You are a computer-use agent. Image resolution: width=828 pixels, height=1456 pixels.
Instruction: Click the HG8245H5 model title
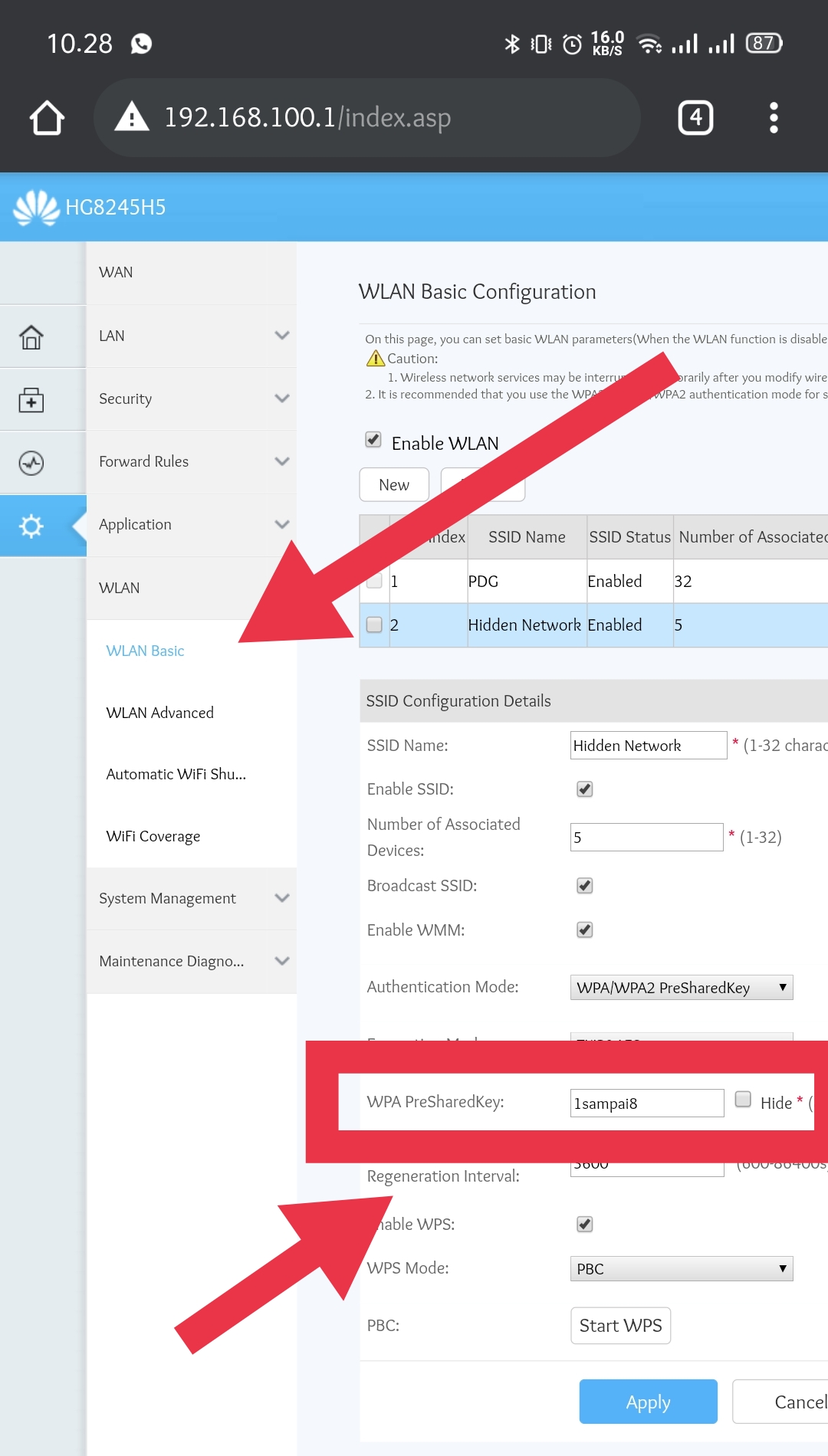pyautogui.click(x=116, y=208)
